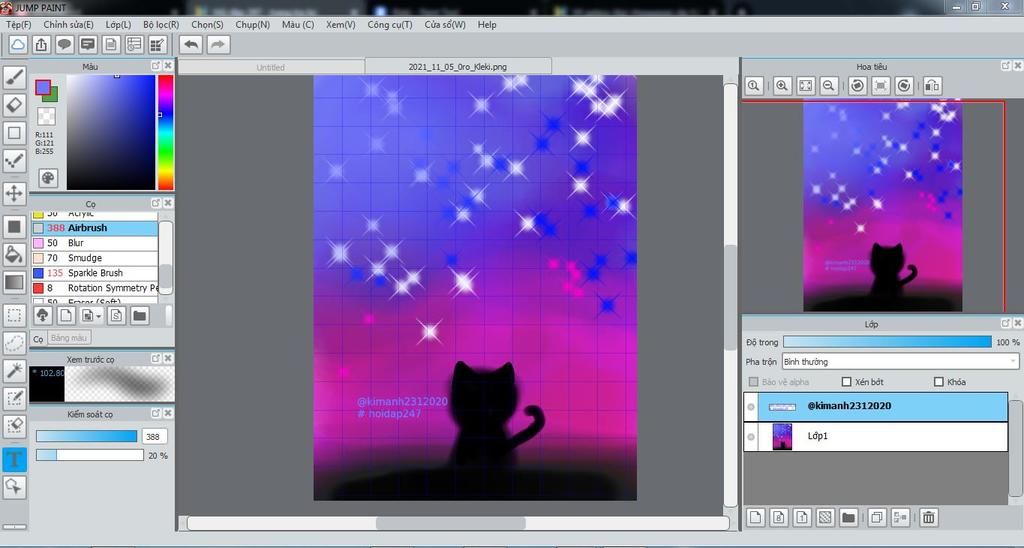Add a new layer in Lớp panel
Image resolution: width=1024 pixels, height=548 pixels.
(x=756, y=518)
